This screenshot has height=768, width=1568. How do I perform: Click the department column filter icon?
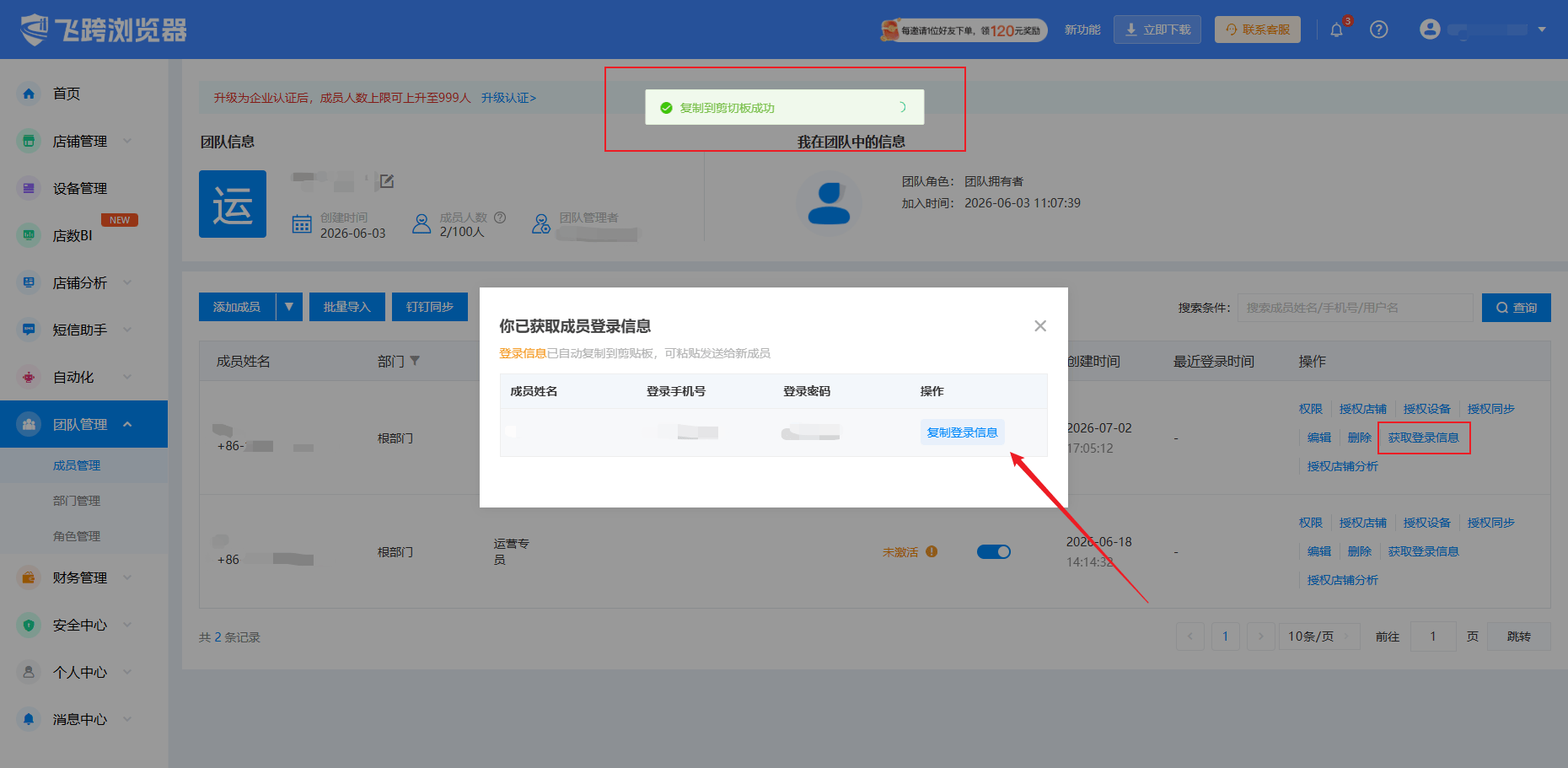coord(415,361)
